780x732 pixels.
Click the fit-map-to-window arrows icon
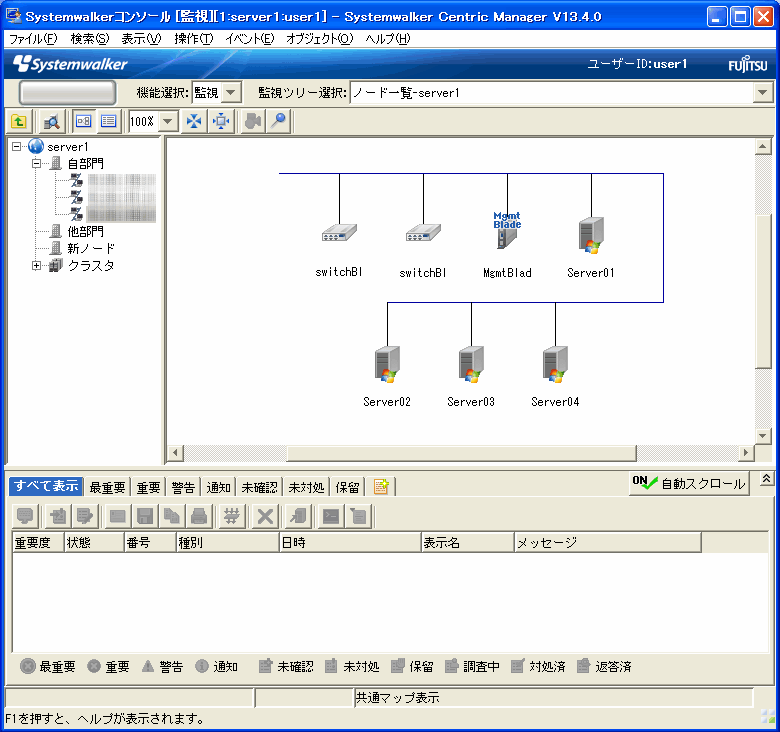click(x=194, y=121)
